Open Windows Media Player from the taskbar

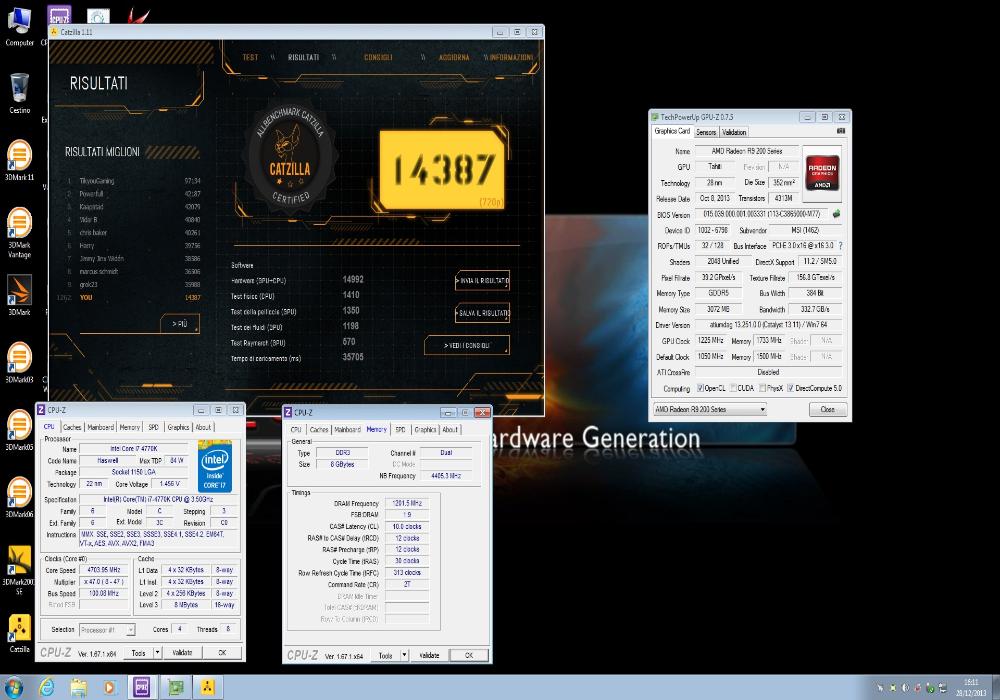tap(110, 687)
